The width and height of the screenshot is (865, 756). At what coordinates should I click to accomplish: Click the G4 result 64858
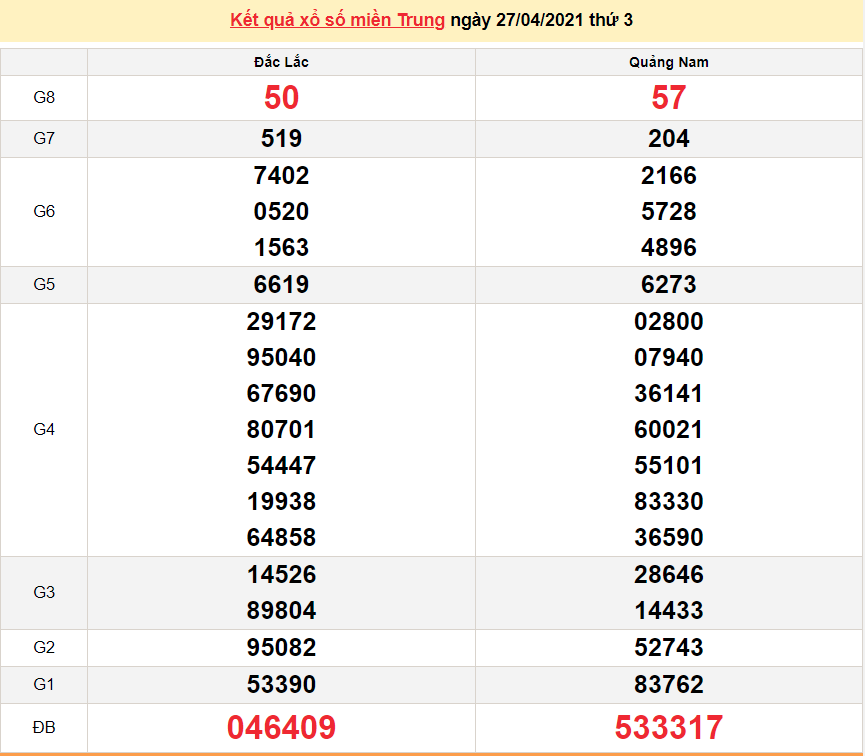point(281,537)
